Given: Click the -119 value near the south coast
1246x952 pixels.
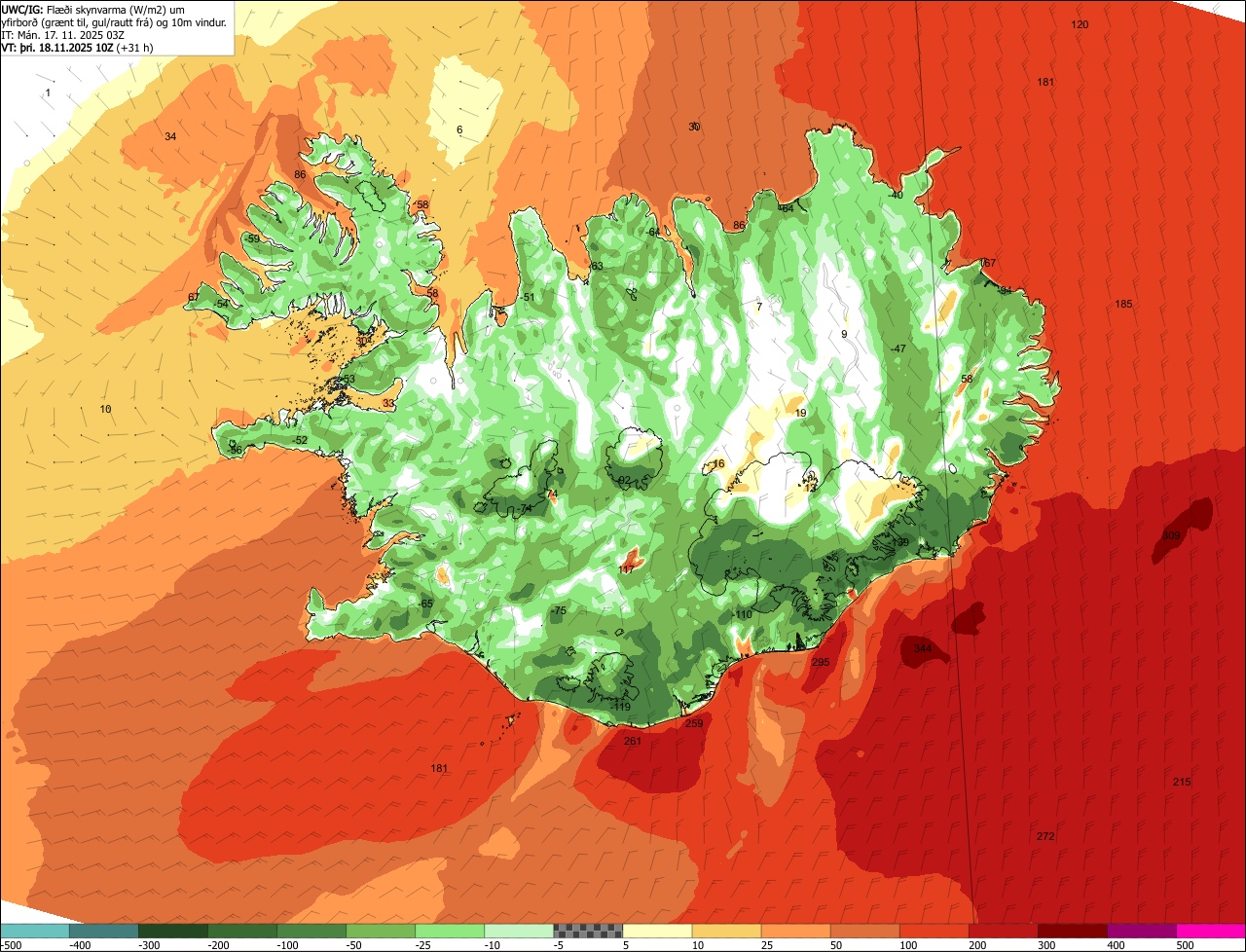Looking at the screenshot, I should pyautogui.click(x=620, y=707).
